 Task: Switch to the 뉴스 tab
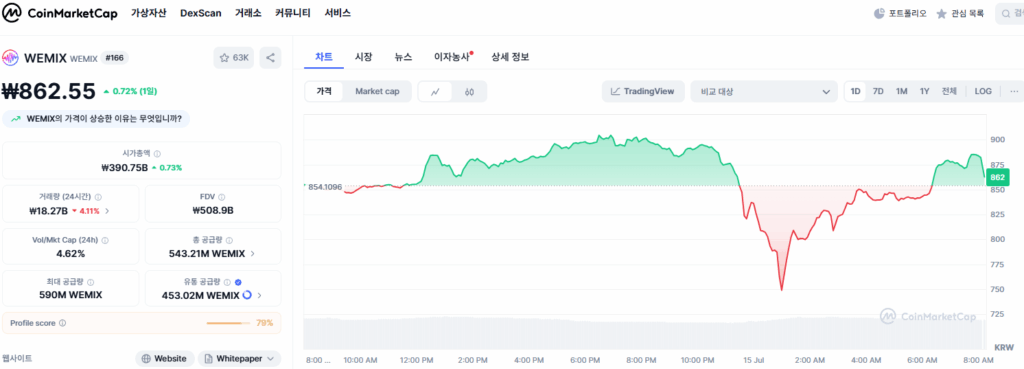click(x=403, y=57)
